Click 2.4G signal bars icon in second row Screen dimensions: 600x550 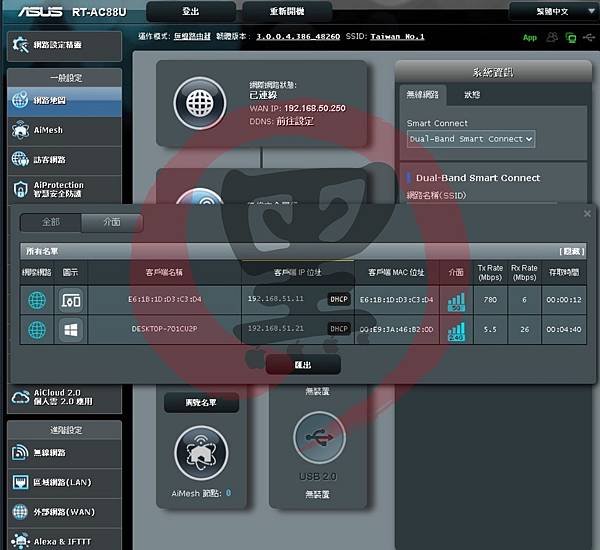[457, 331]
